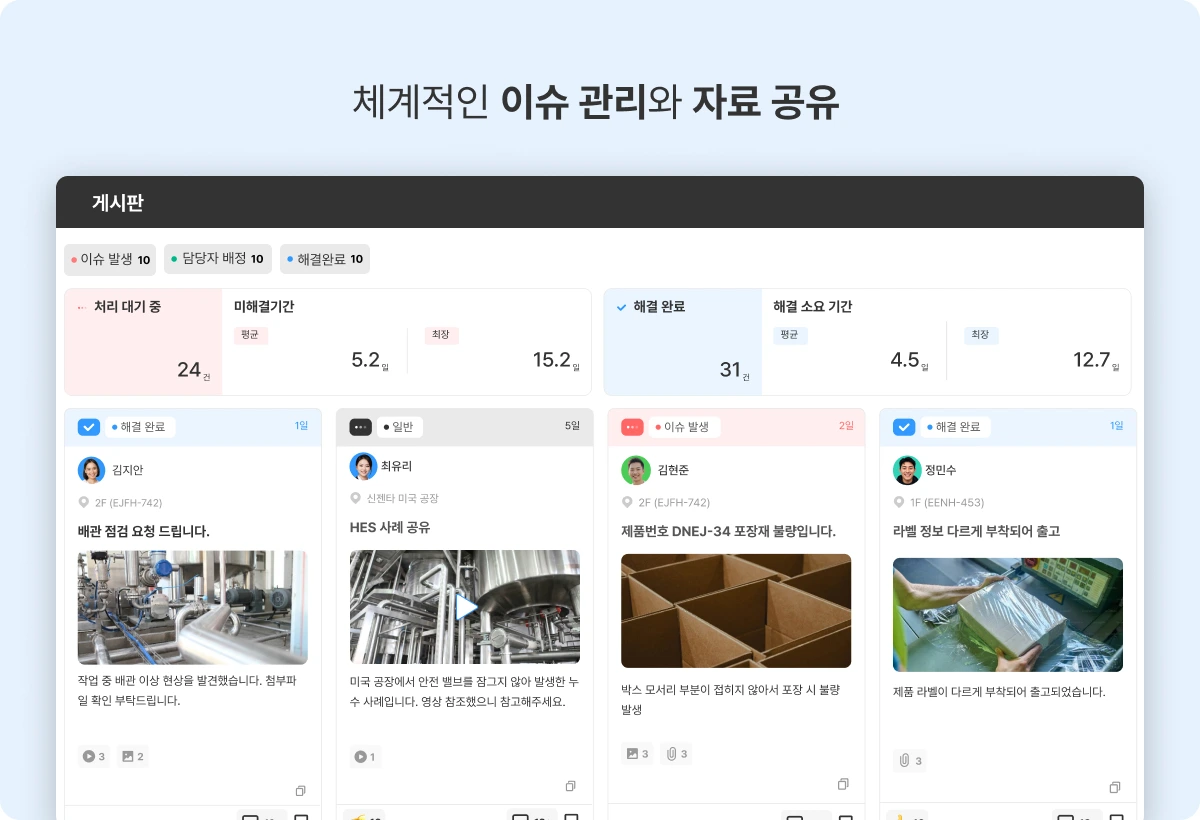This screenshot has width=1200, height=820.
Task: Click the author name 정민수
Action: pos(941,470)
